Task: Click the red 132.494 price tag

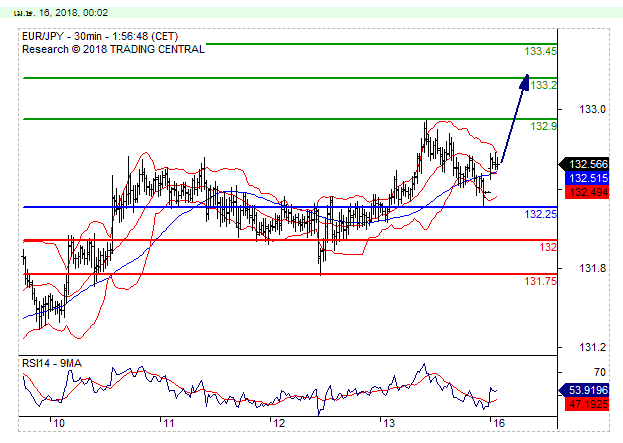Action: tap(587, 192)
